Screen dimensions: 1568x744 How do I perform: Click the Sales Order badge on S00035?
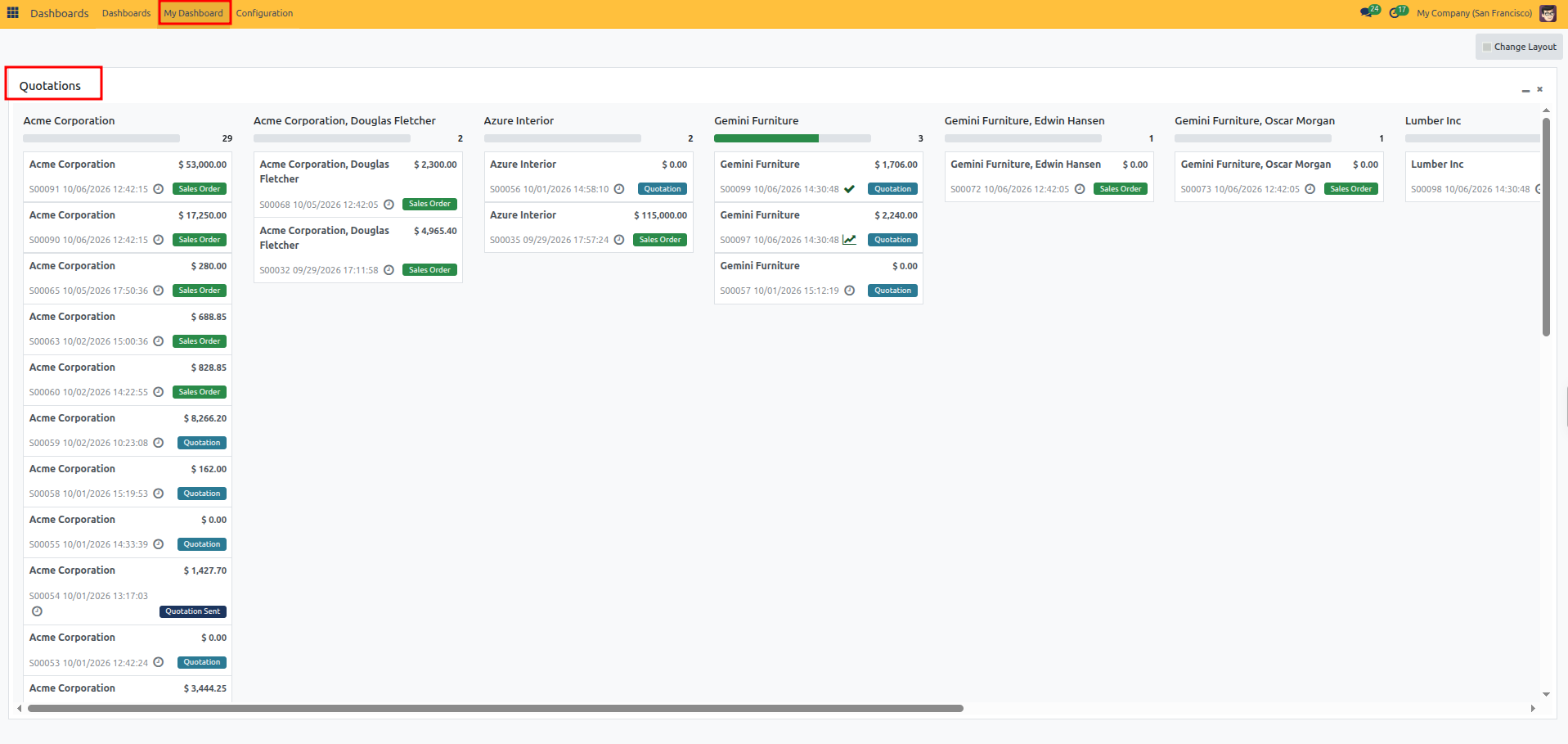[x=660, y=240]
